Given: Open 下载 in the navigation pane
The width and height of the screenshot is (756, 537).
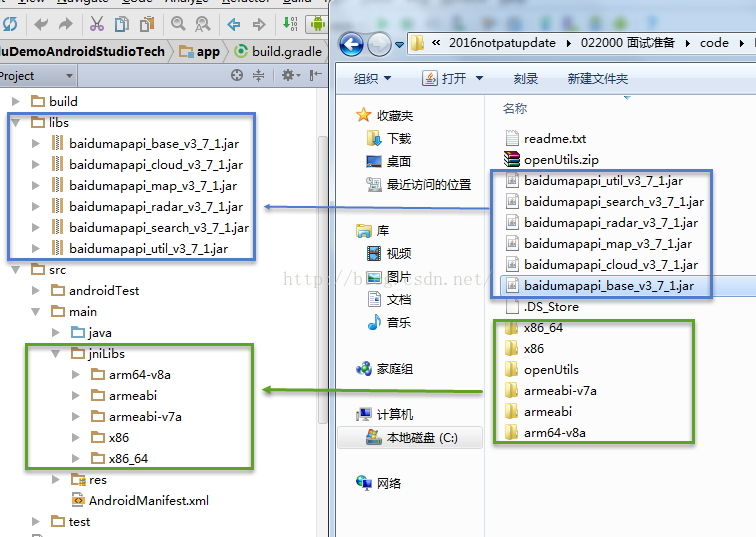Looking at the screenshot, I should [x=389, y=138].
